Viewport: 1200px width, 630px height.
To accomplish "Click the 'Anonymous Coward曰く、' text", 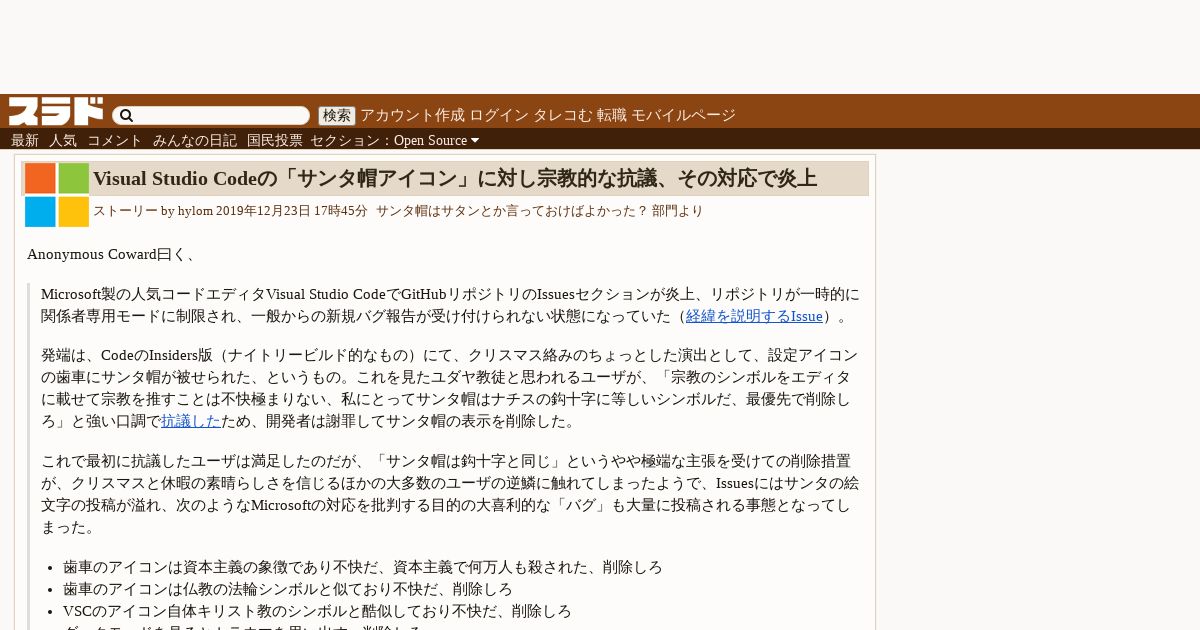I will pyautogui.click(x=112, y=254).
